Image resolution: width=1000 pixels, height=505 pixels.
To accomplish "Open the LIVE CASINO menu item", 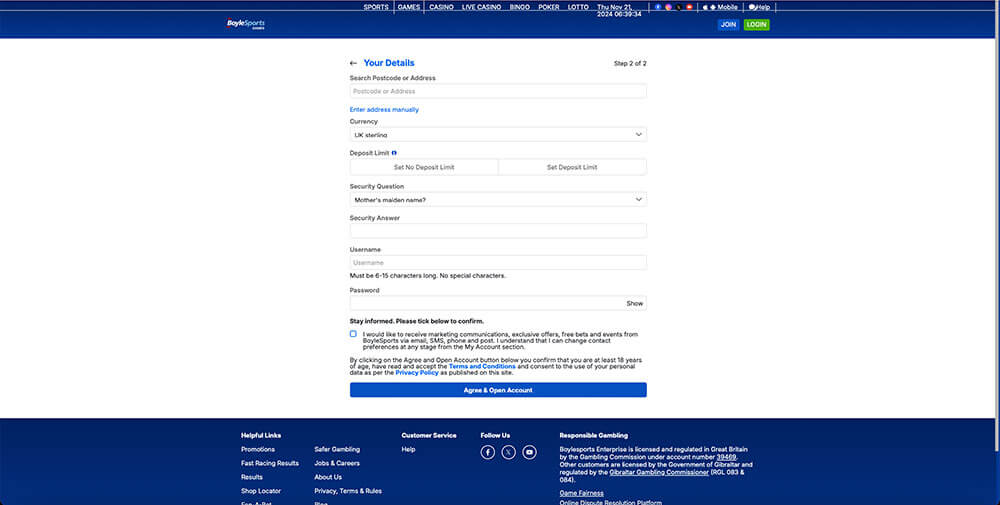I will (482, 7).
